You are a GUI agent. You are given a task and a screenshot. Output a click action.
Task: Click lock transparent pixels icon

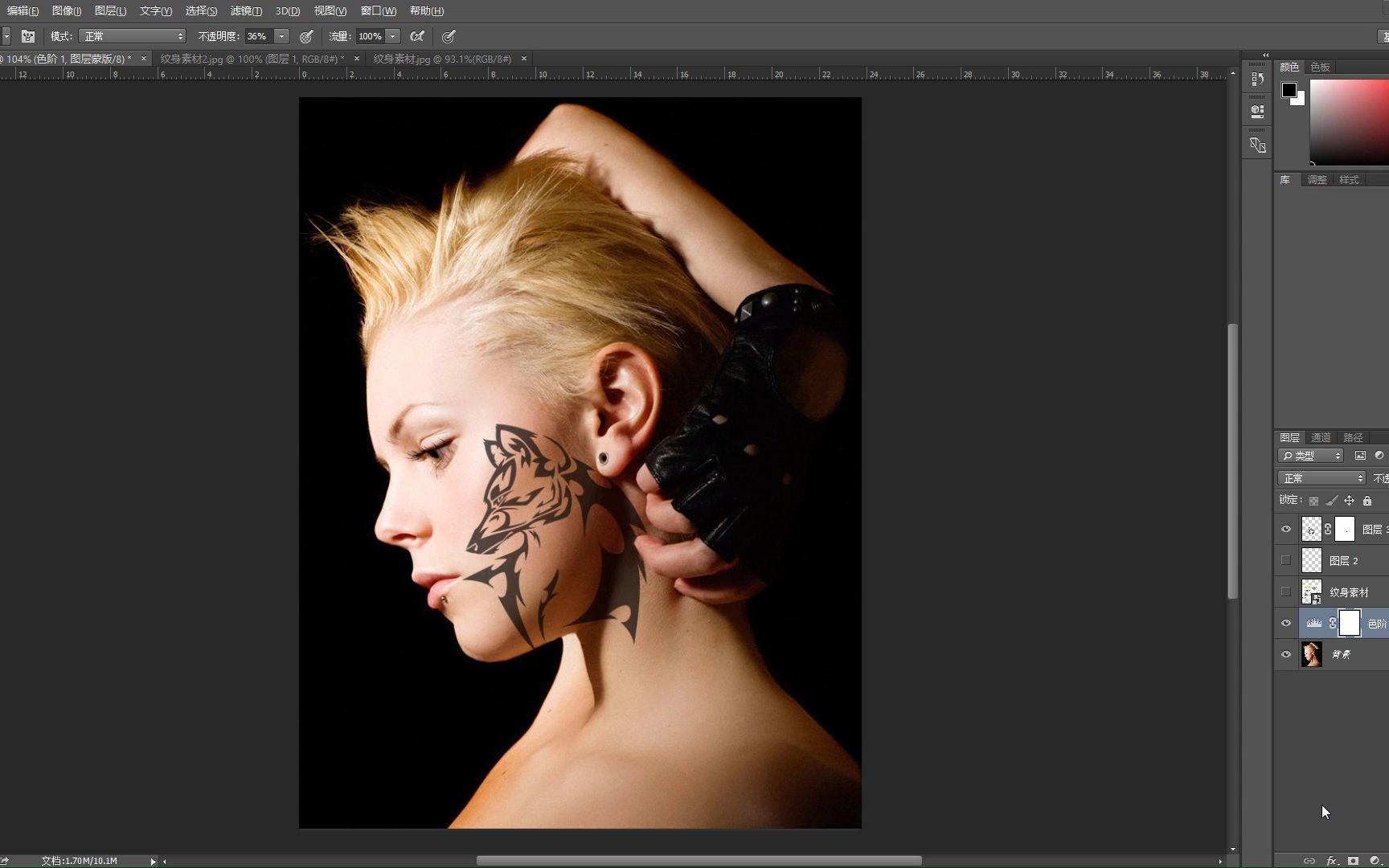(x=1313, y=501)
